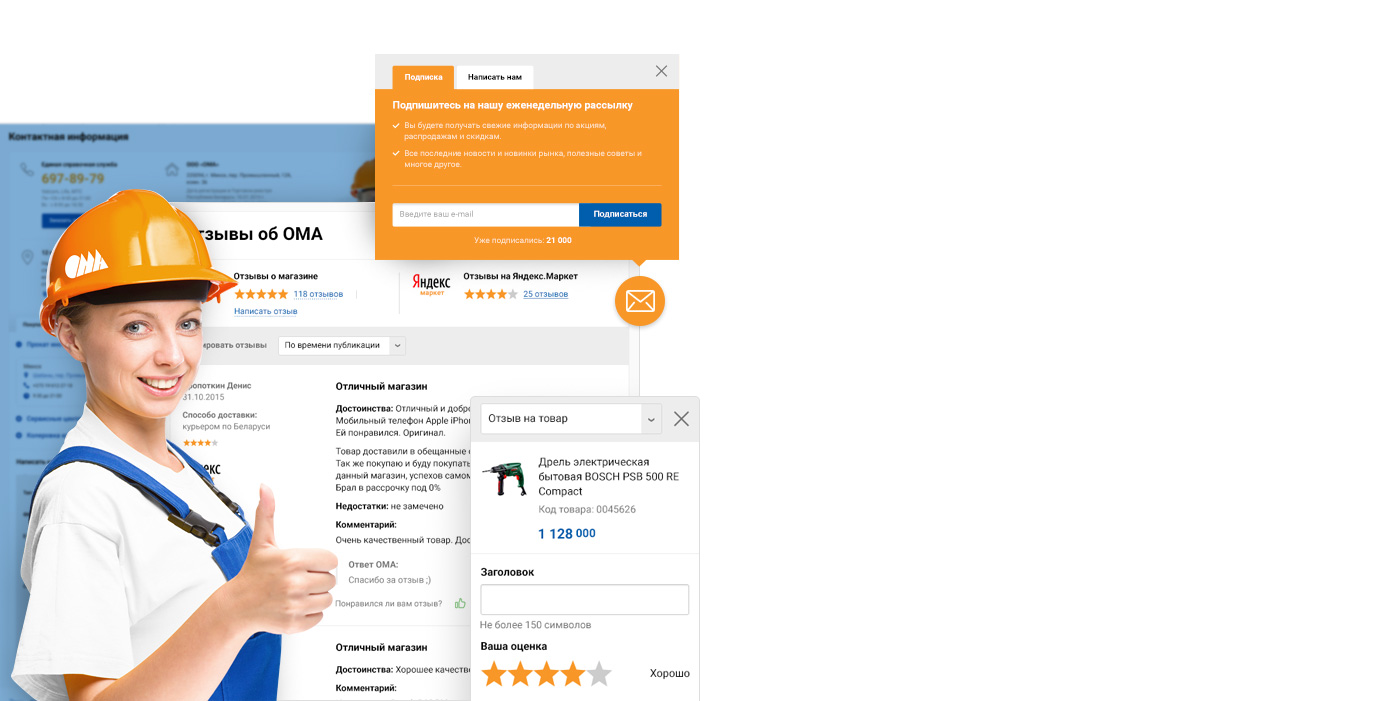Open the 25 отзывов link
The image size is (1400, 701).
[x=545, y=294]
